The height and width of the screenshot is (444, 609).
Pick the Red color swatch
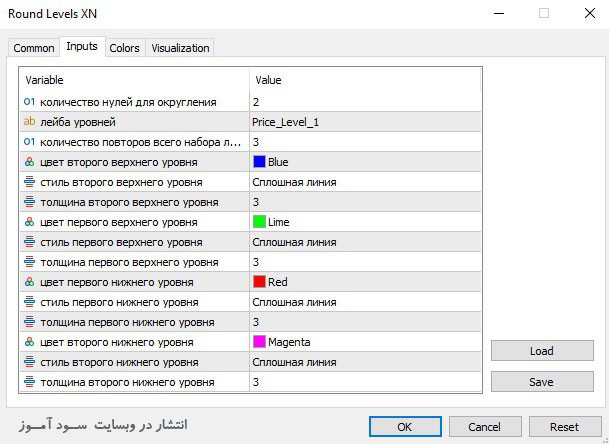[x=259, y=282]
